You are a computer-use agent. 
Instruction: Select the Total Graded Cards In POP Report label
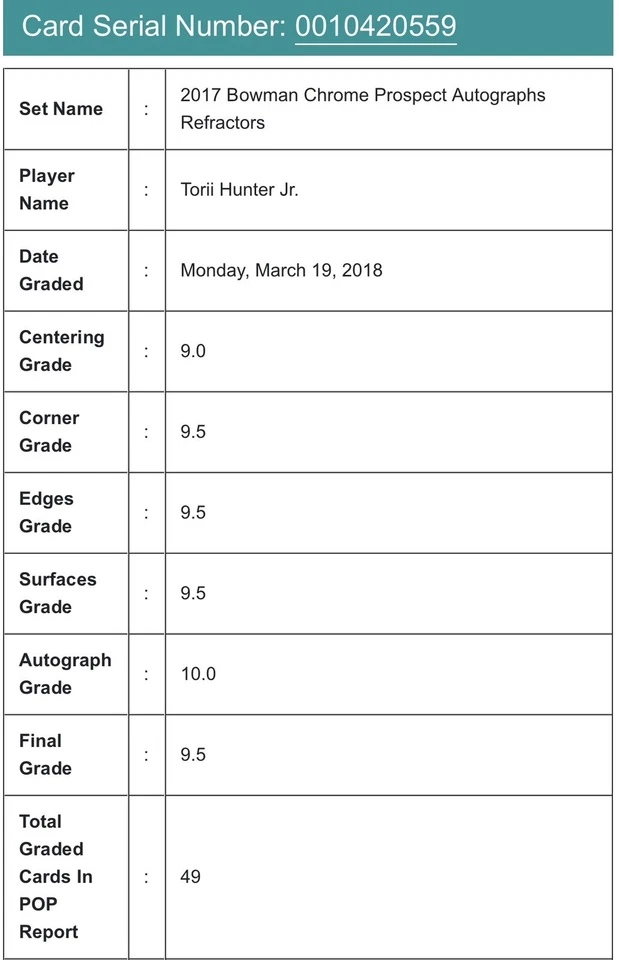56,876
